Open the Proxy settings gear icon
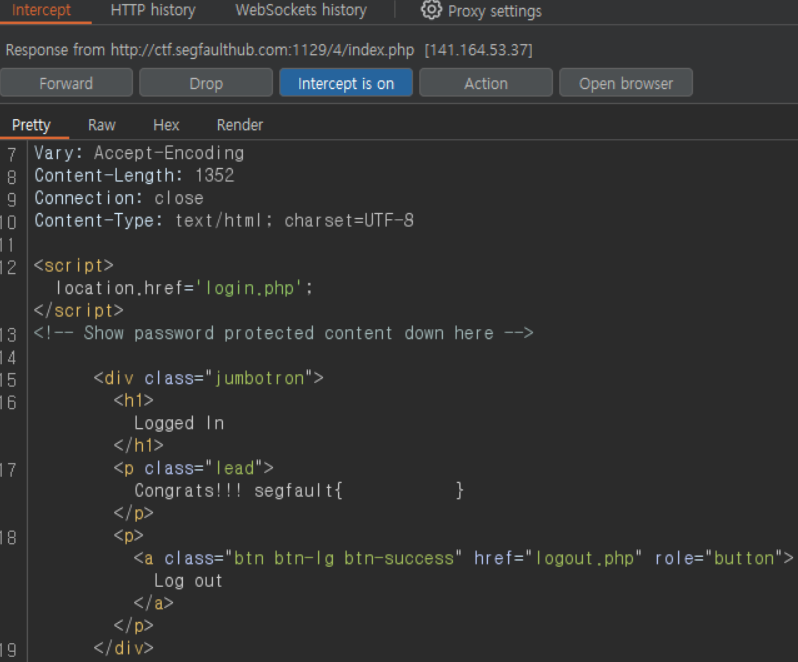Screen dimensions: 798x662 pyautogui.click(x=431, y=10)
